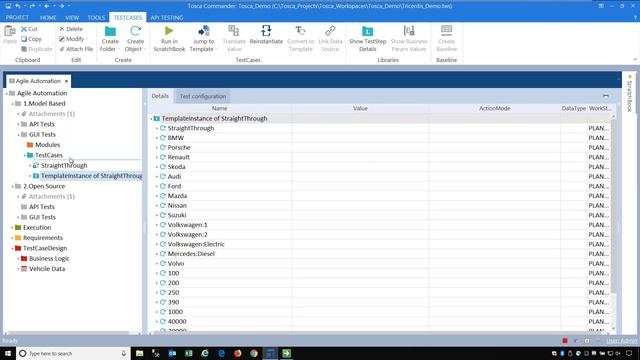Click the Windows search box
This screenshot has width=640, height=360.
pos(73,353)
